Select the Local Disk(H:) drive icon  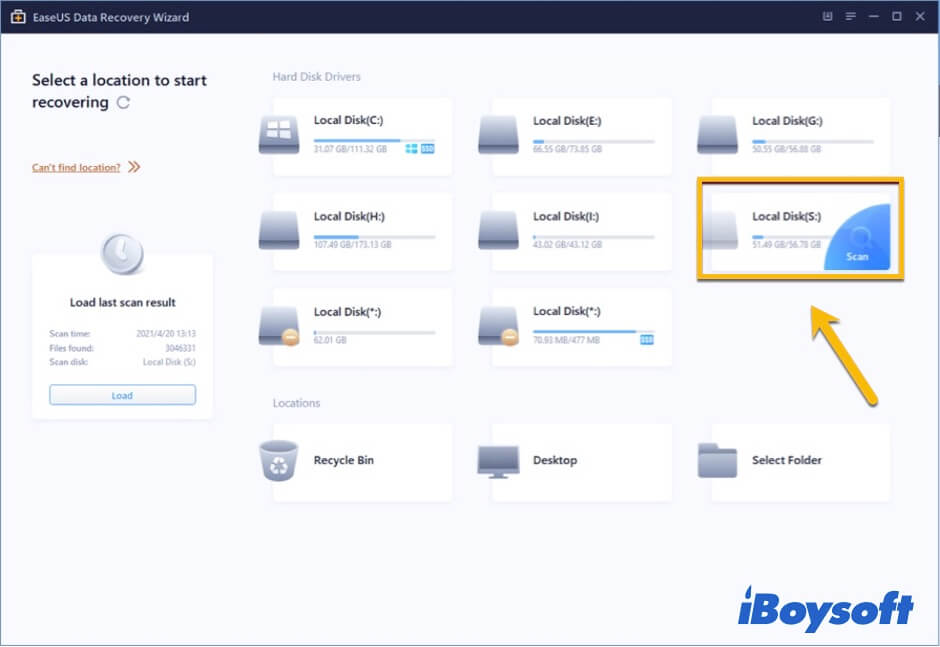click(279, 230)
